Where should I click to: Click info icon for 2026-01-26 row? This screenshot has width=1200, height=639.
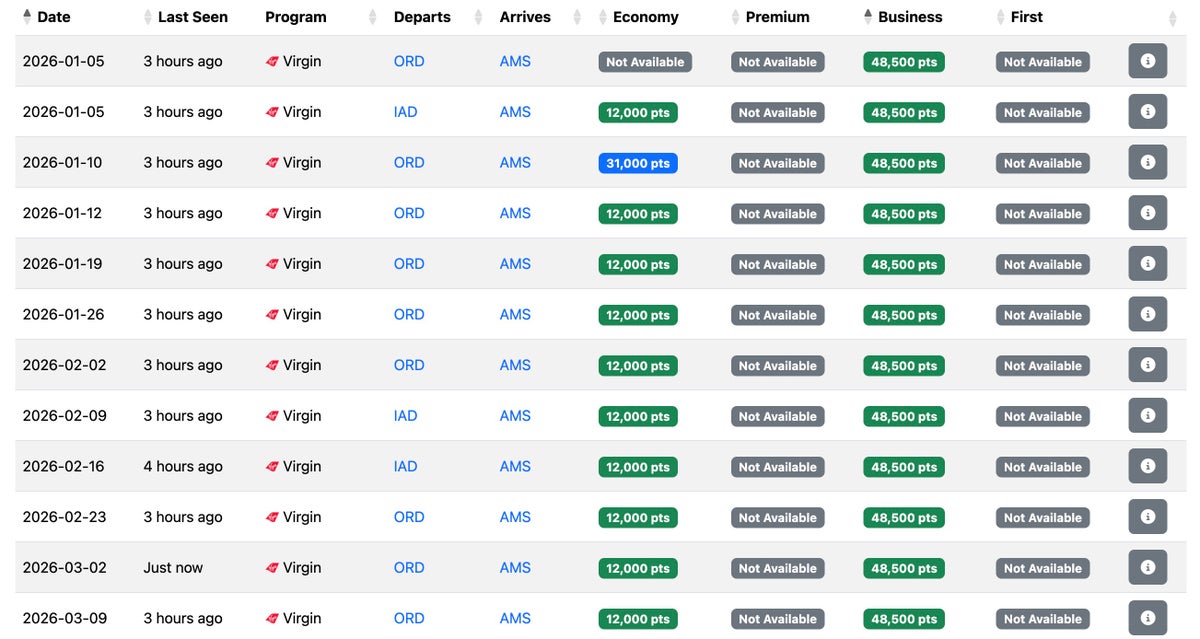pos(1147,314)
